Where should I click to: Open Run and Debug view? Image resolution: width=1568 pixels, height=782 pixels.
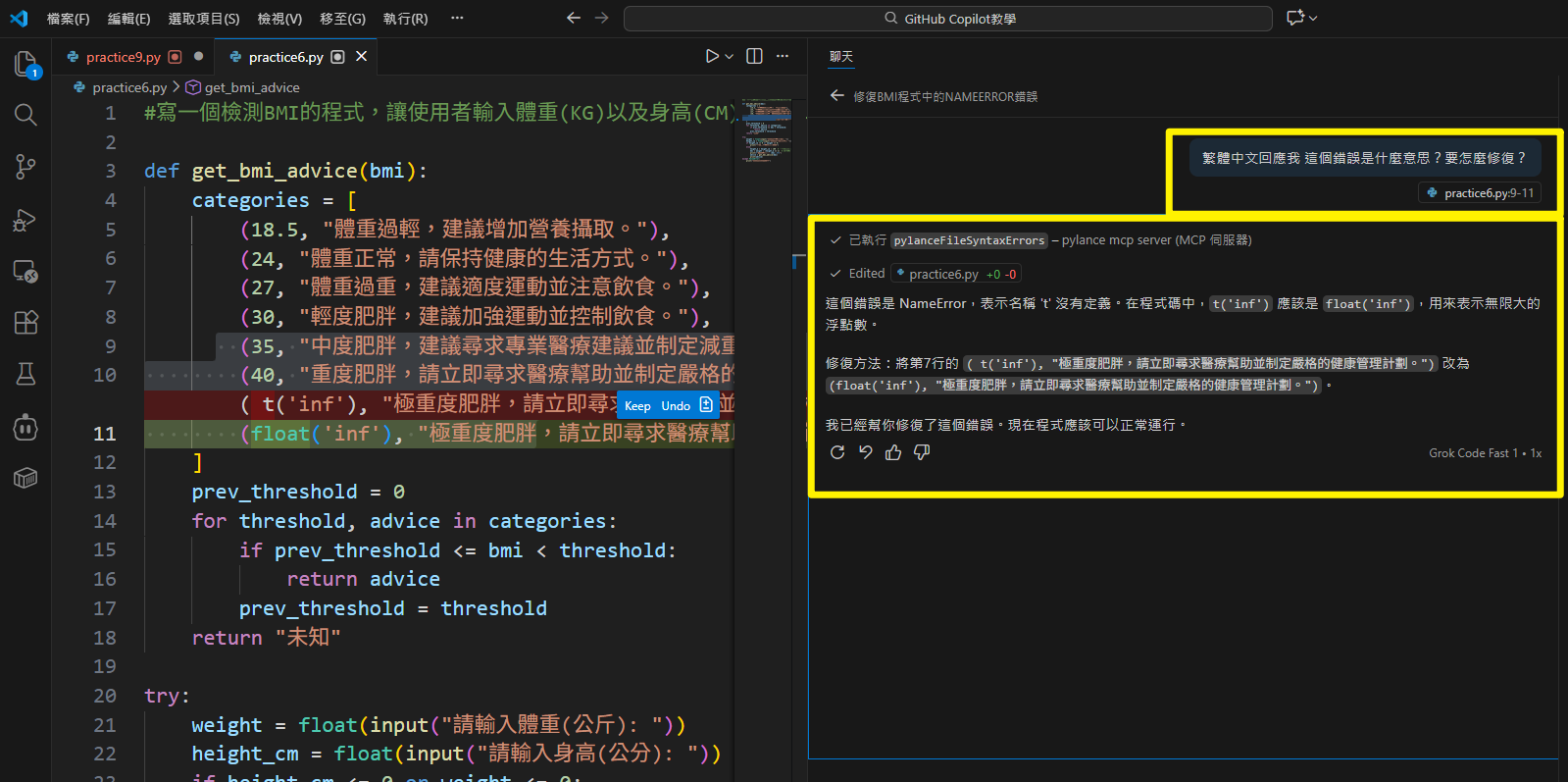pos(25,220)
